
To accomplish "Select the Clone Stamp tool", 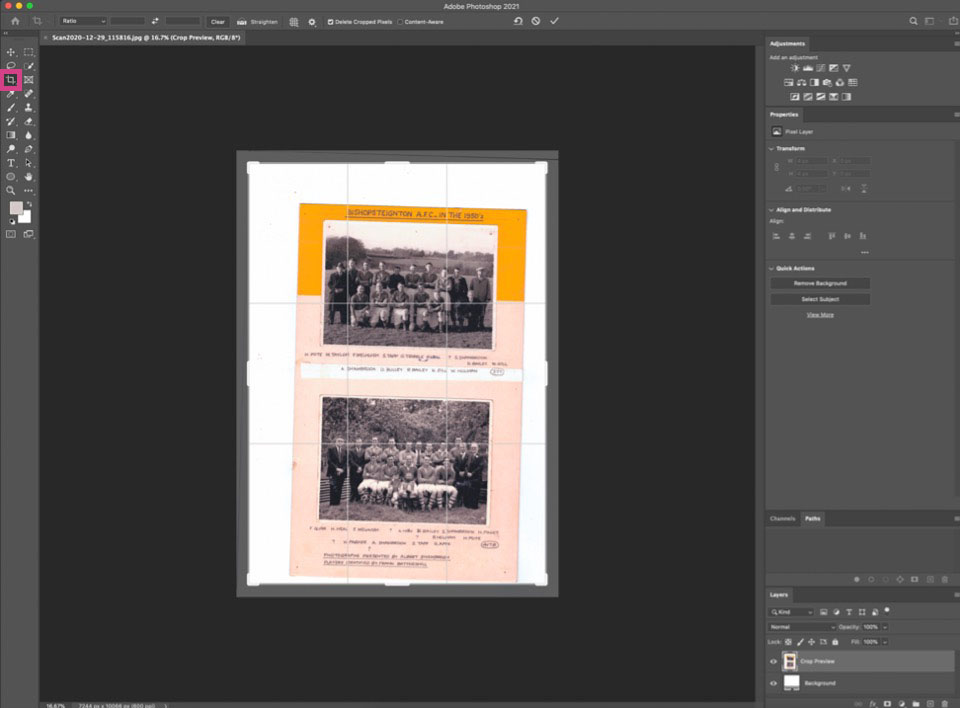I will (x=29, y=108).
